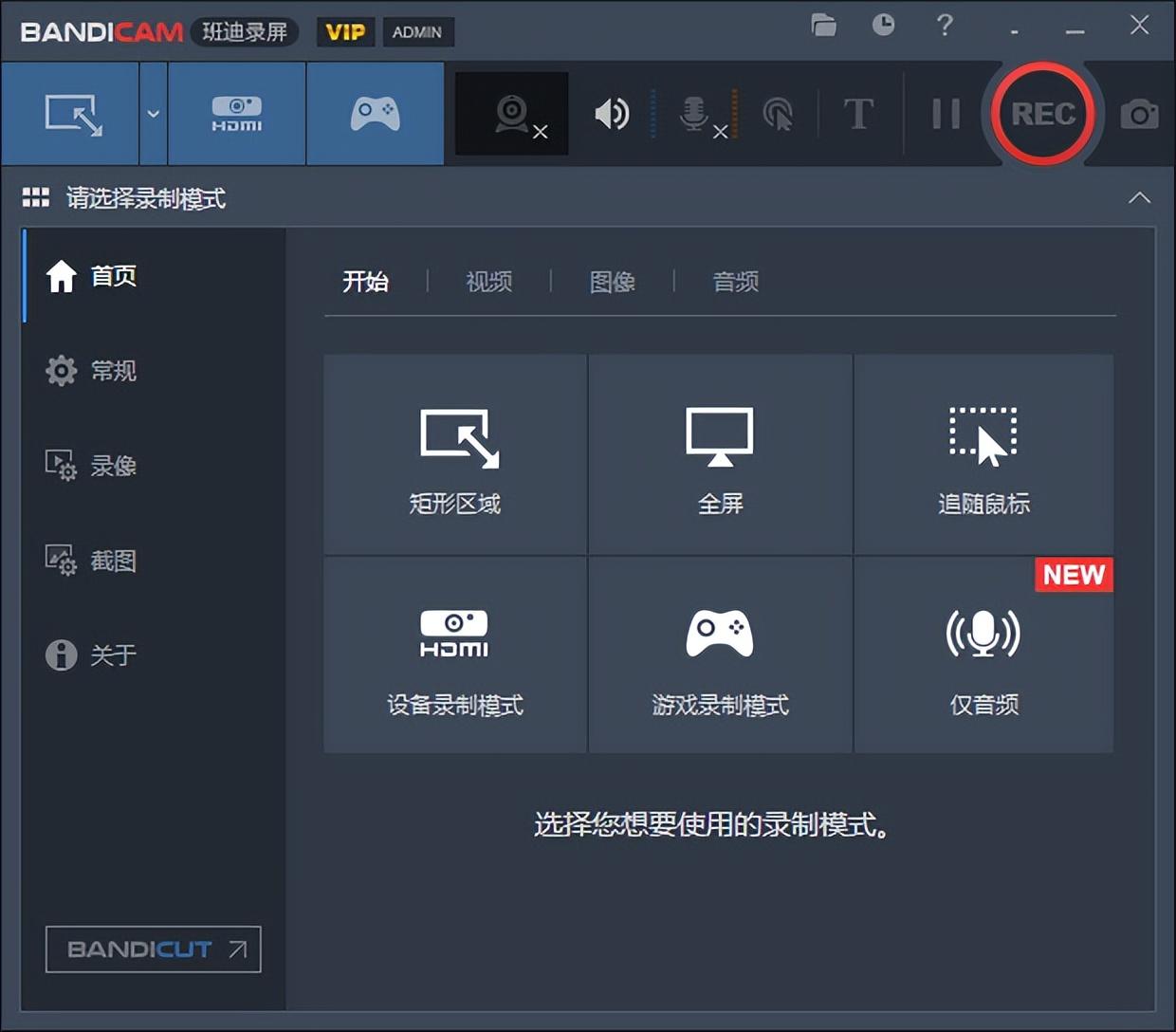Choose the 全屏 full screen recording mode
This screenshot has width=1176, height=1032.
click(x=719, y=455)
